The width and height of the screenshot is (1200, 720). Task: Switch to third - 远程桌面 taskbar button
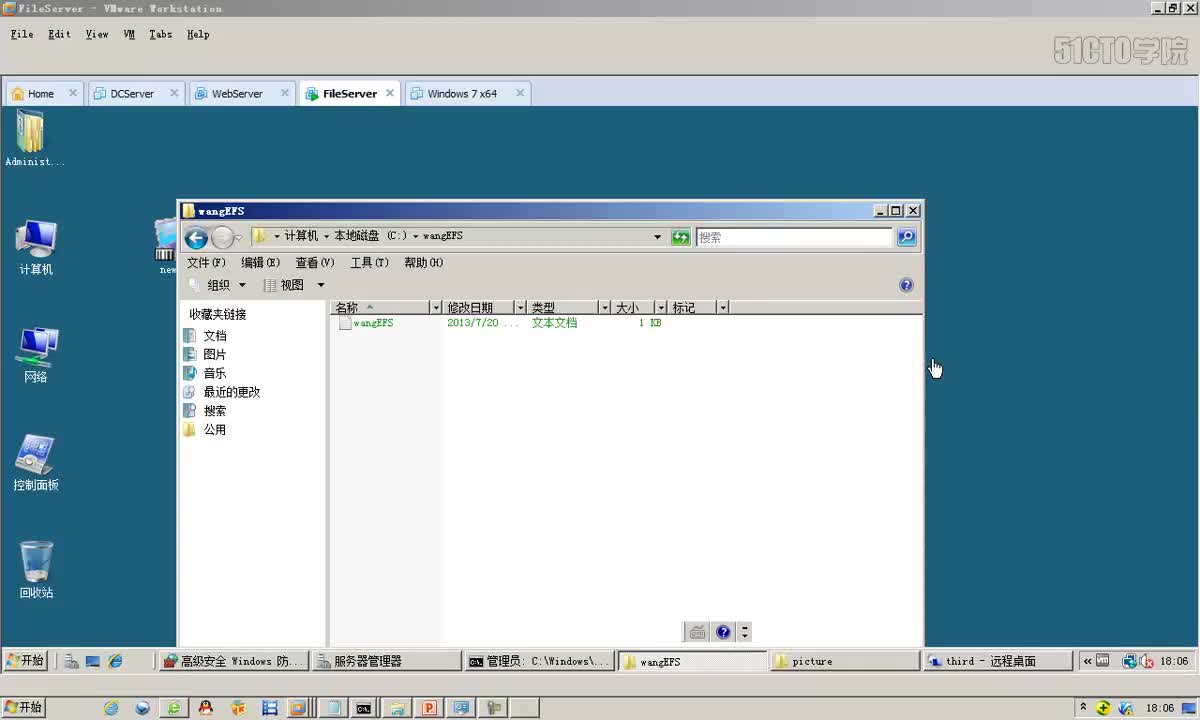point(997,661)
